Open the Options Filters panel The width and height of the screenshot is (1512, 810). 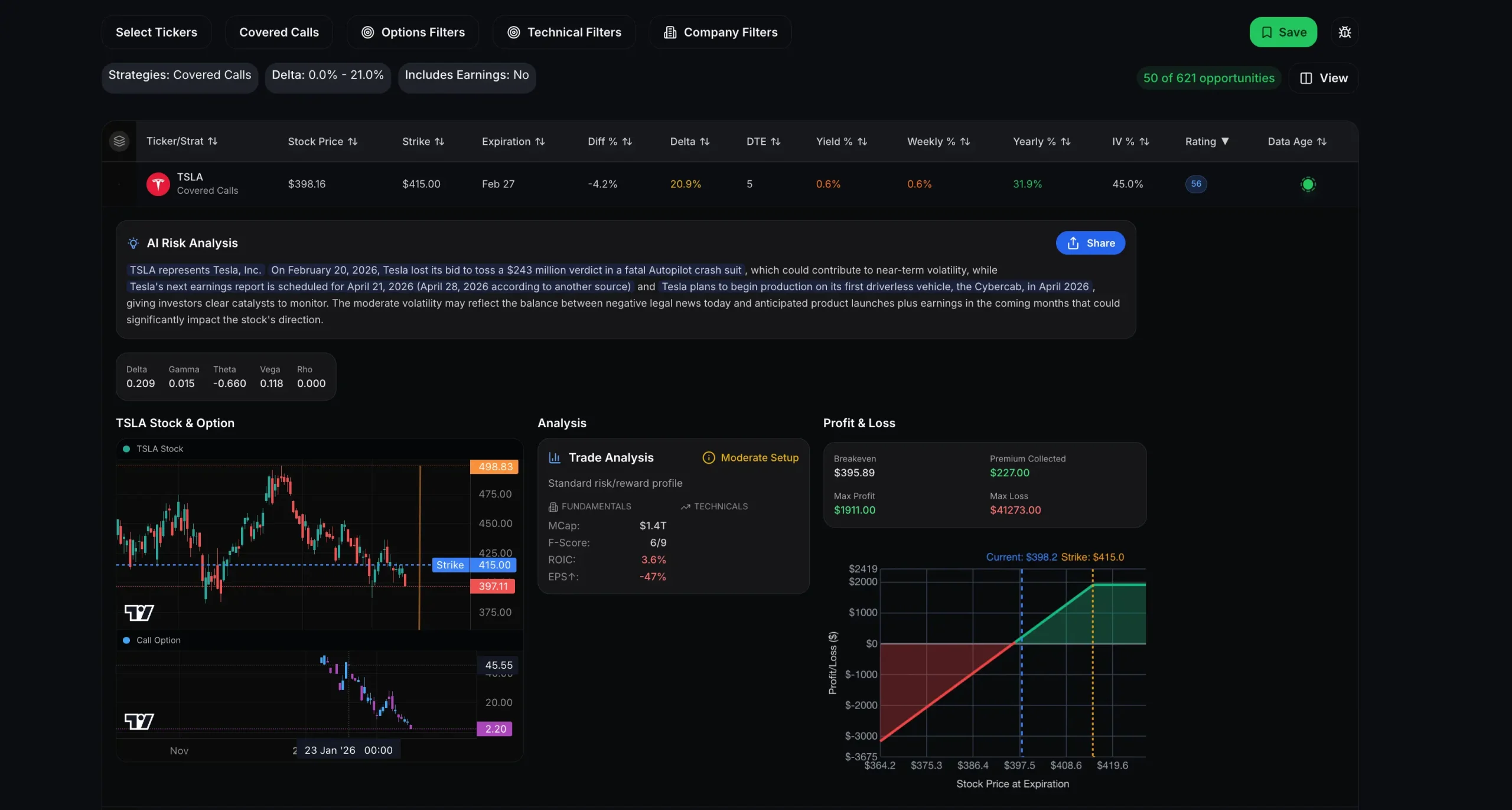coord(412,32)
